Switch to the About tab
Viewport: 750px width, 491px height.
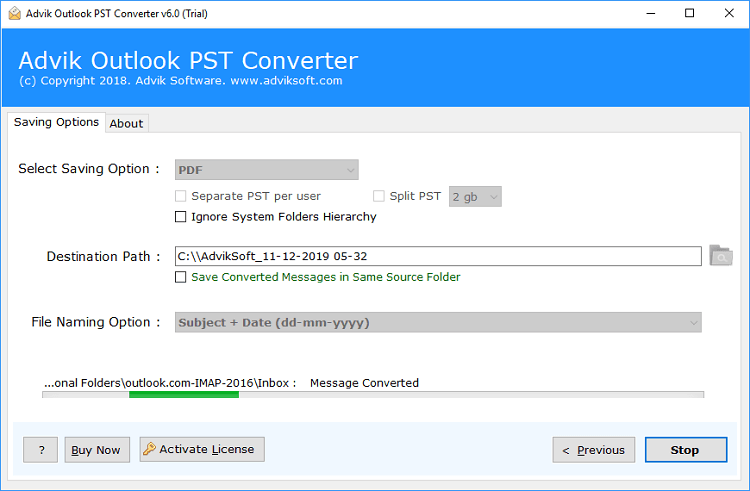pos(126,124)
